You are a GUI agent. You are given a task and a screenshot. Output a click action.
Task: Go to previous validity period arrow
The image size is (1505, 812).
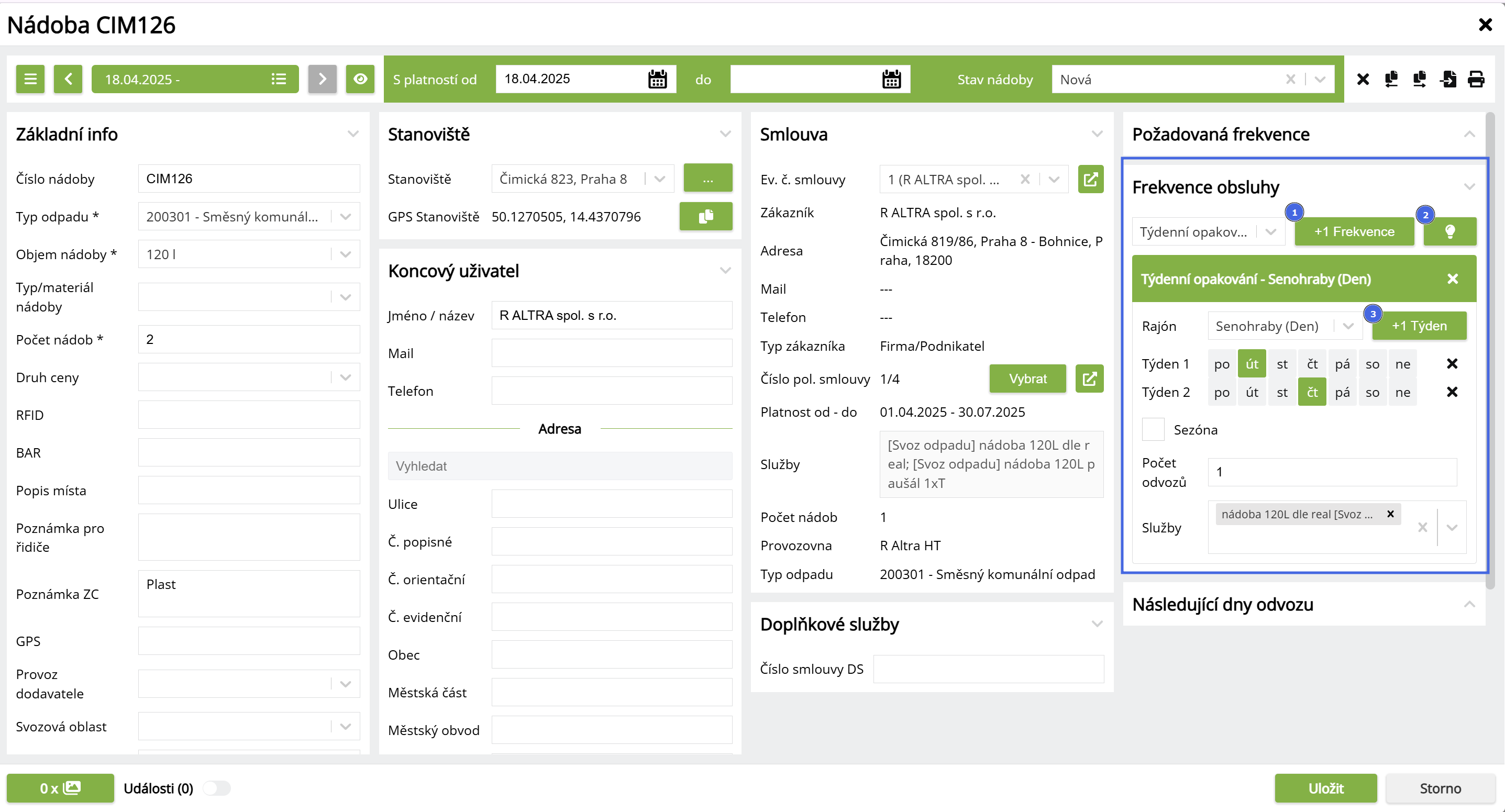(68, 79)
